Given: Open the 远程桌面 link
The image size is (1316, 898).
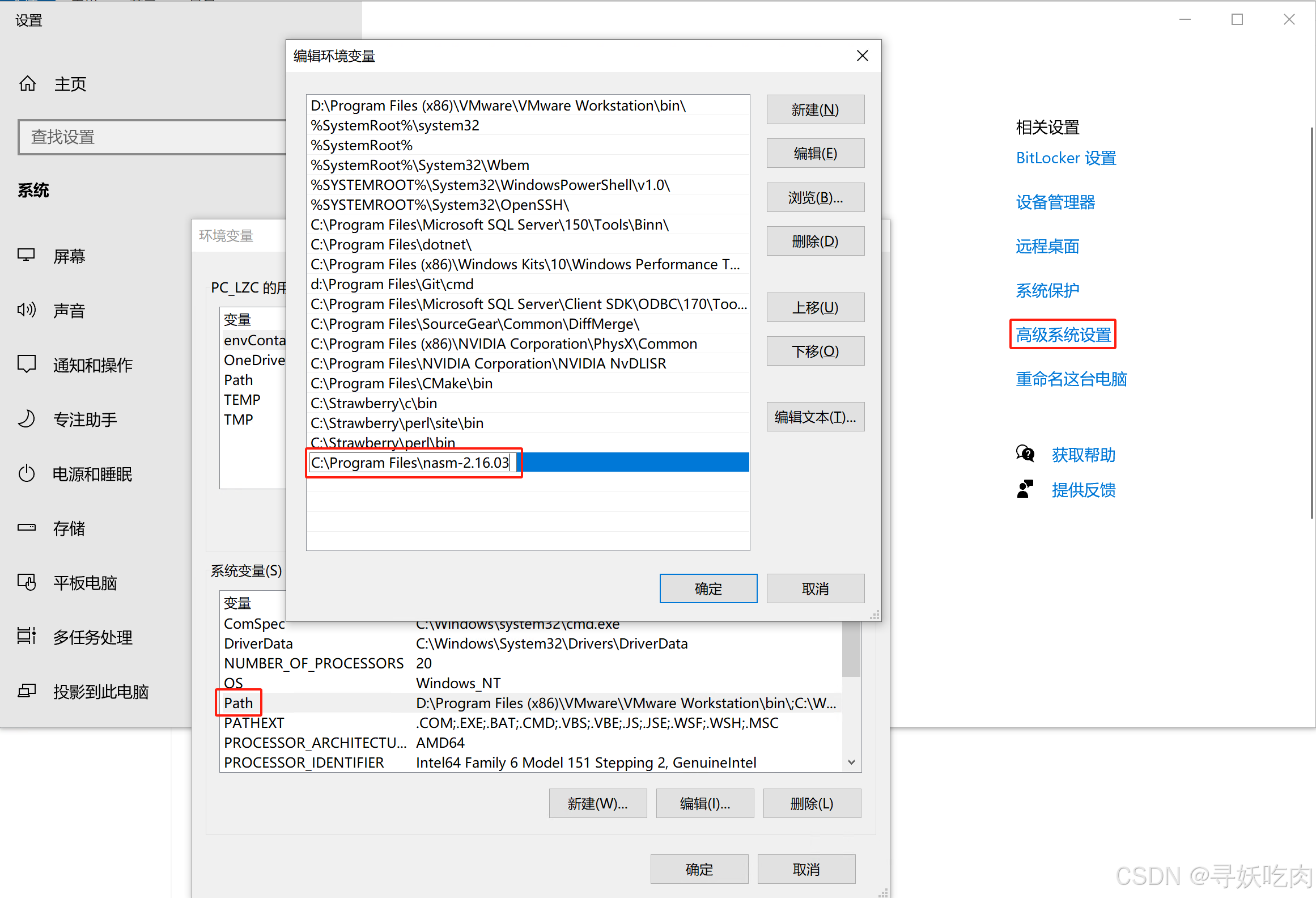Looking at the screenshot, I should tap(1047, 246).
